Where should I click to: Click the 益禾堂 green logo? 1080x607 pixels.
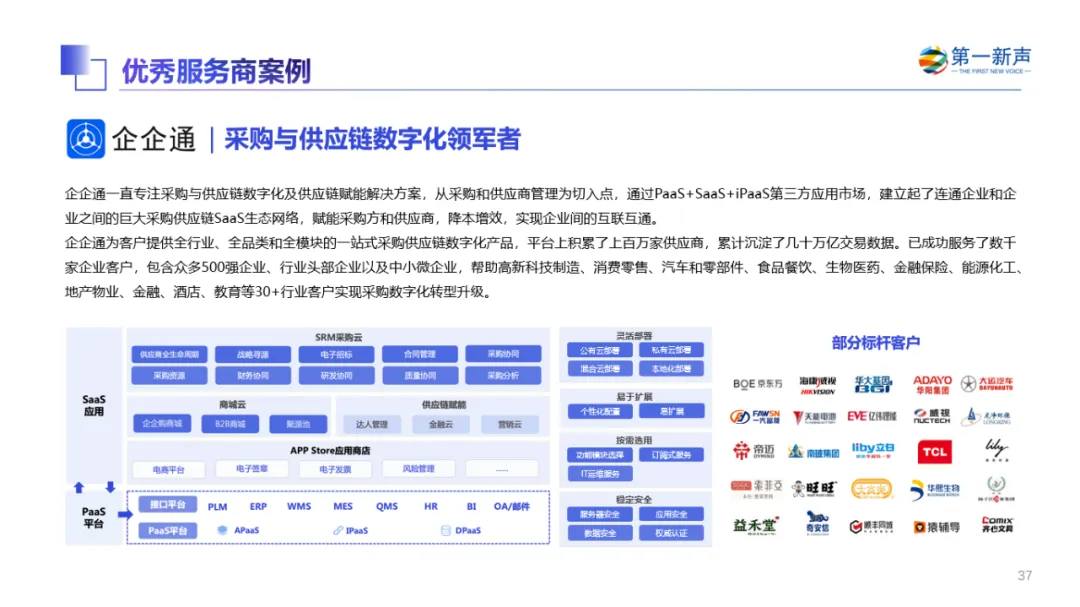click(756, 526)
